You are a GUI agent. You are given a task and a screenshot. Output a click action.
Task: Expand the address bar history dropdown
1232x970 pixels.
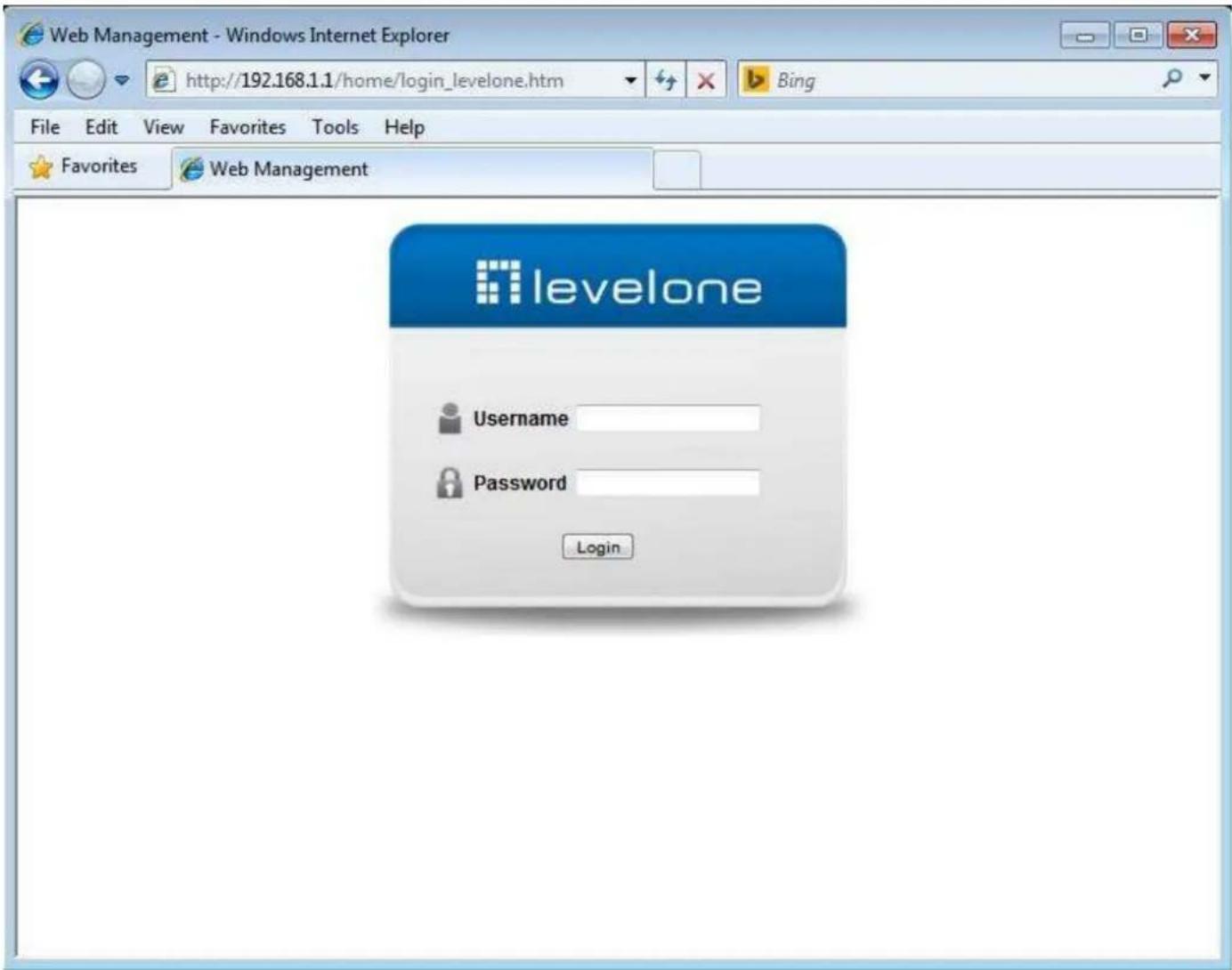[630, 81]
